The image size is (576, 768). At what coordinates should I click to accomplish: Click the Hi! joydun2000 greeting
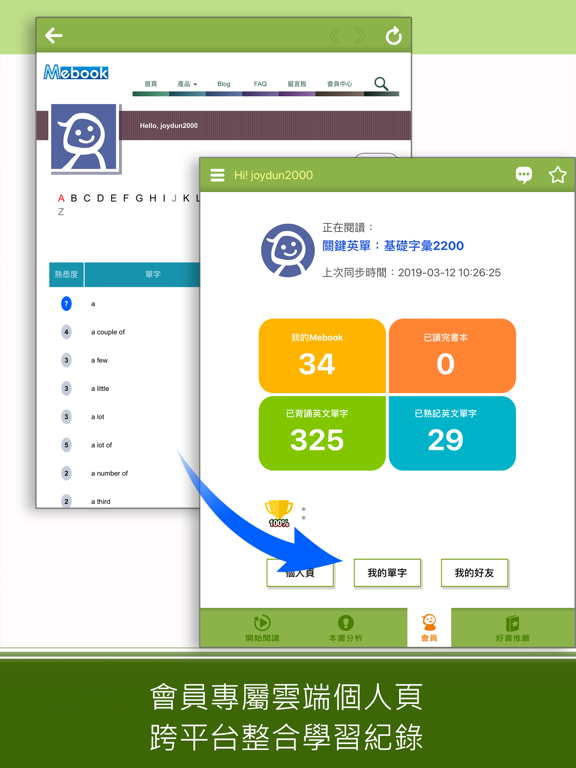tap(273, 175)
